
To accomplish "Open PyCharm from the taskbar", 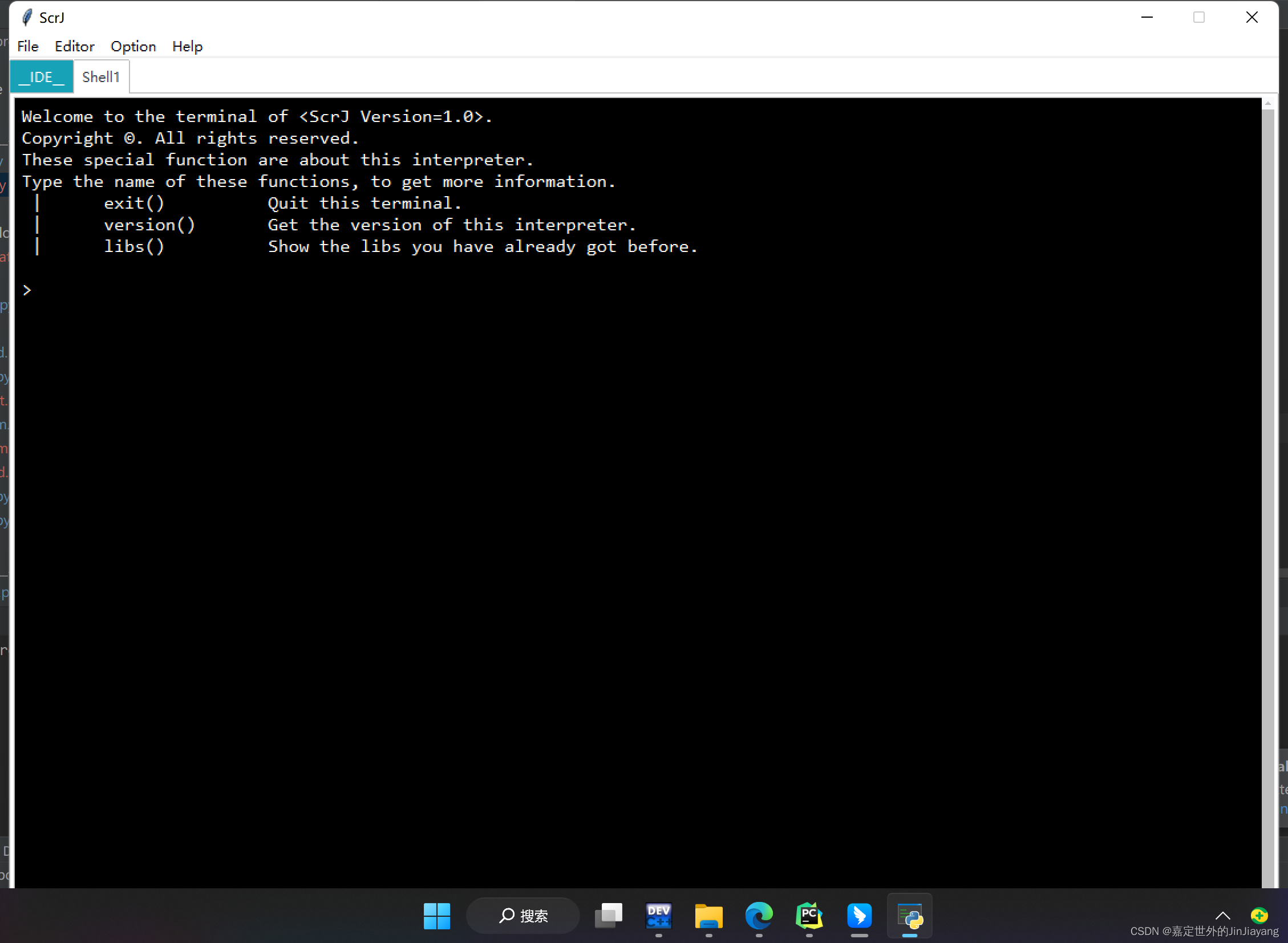I will point(809,916).
